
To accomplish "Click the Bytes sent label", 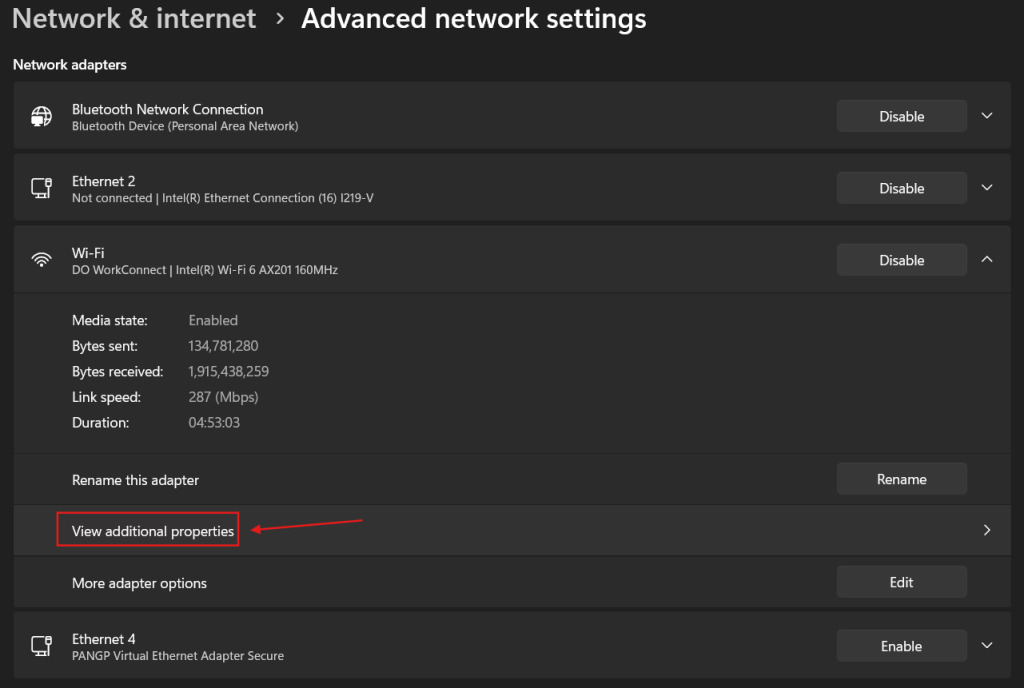I will 104,346.
